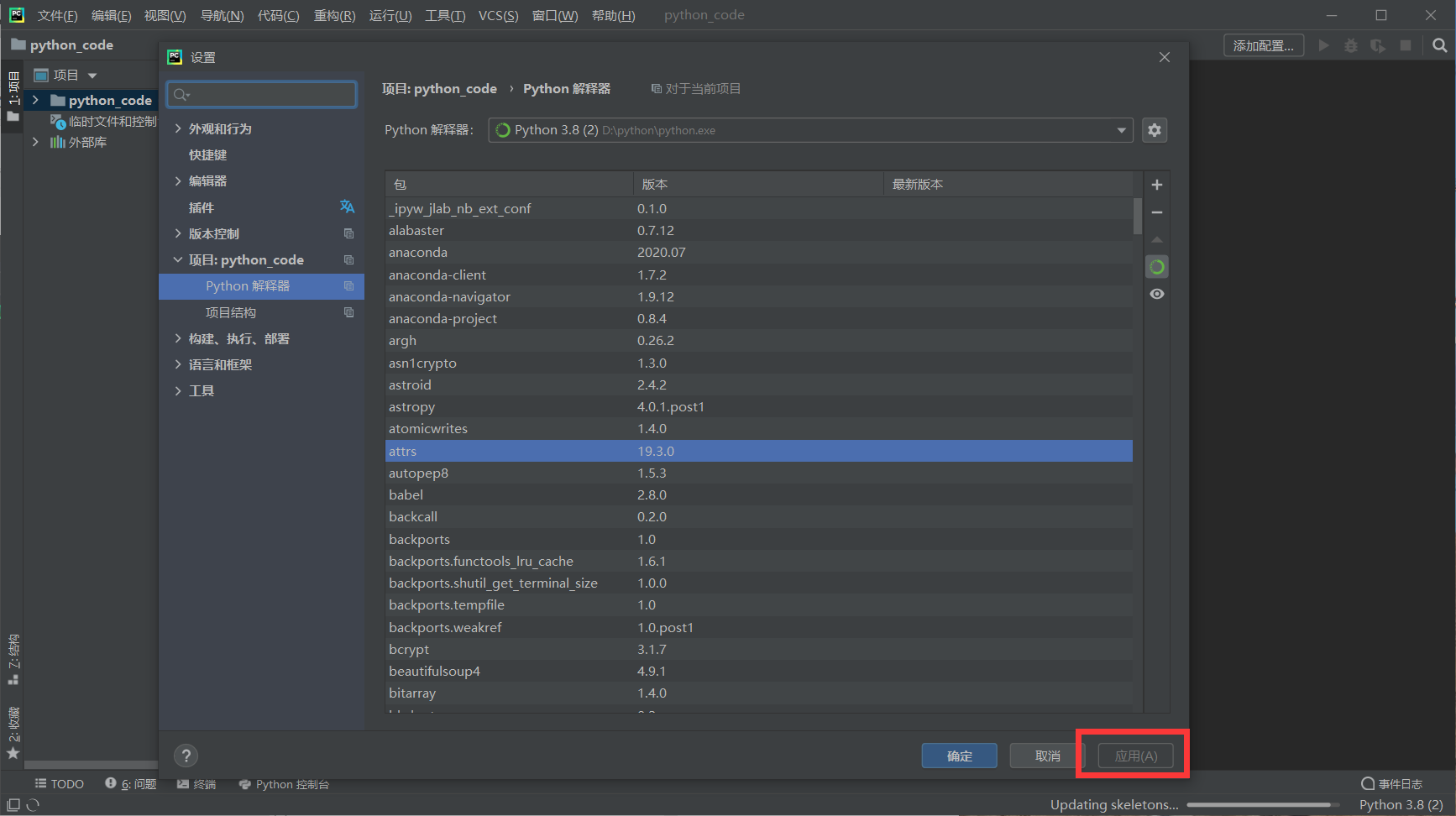The width and height of the screenshot is (1456, 816).
Task: Open the 重构(R) menu
Action: point(334,15)
